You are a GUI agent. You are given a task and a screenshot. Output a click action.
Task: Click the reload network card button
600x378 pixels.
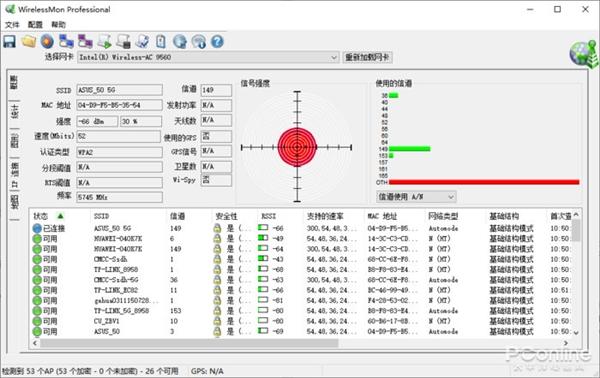tap(367, 57)
